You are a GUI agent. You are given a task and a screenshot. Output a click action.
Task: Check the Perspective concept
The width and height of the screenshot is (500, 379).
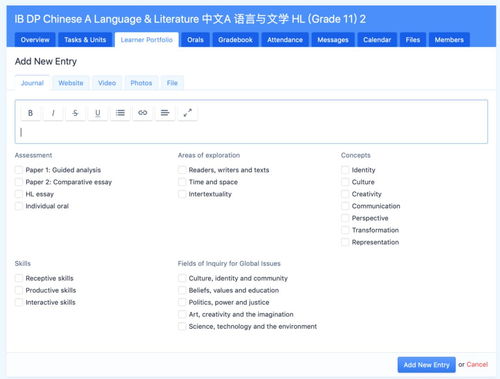tap(345, 218)
